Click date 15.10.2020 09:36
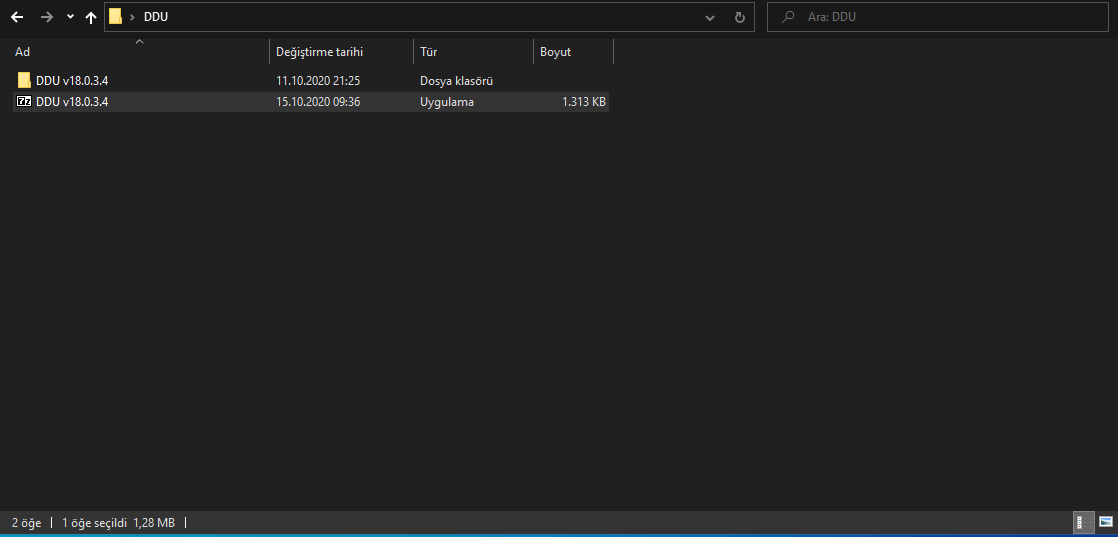Image resolution: width=1118 pixels, height=537 pixels. [x=318, y=102]
